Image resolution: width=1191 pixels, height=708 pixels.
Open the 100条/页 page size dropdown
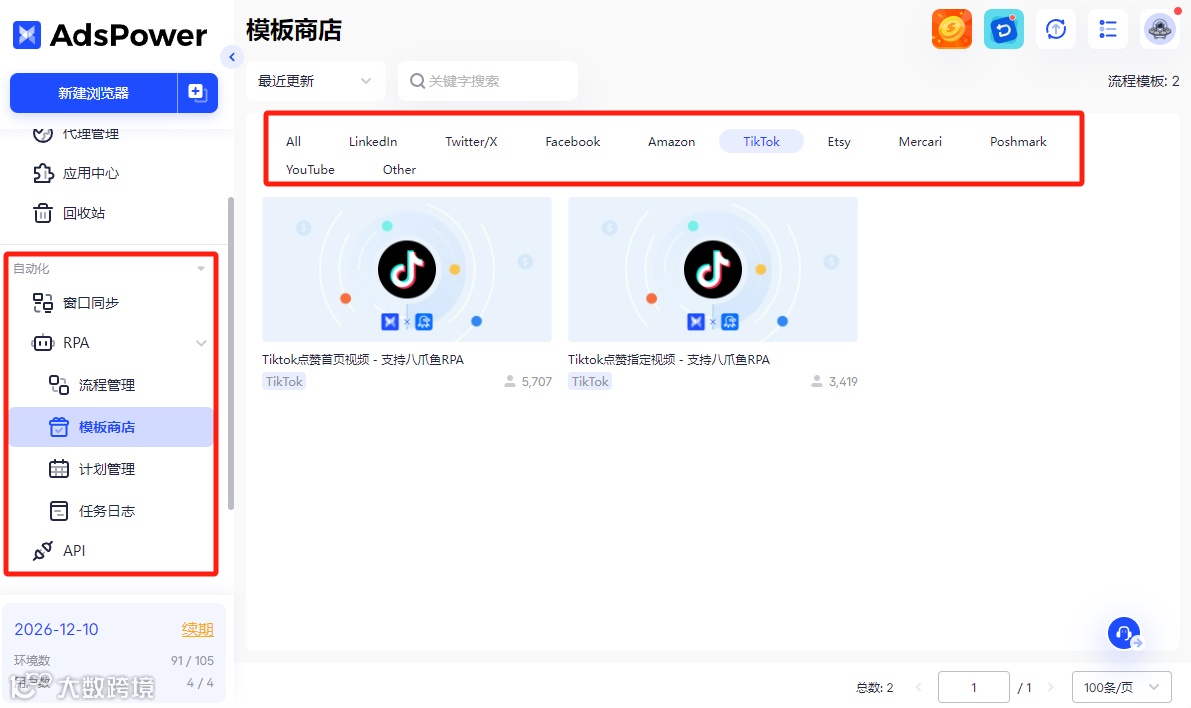[1121, 687]
